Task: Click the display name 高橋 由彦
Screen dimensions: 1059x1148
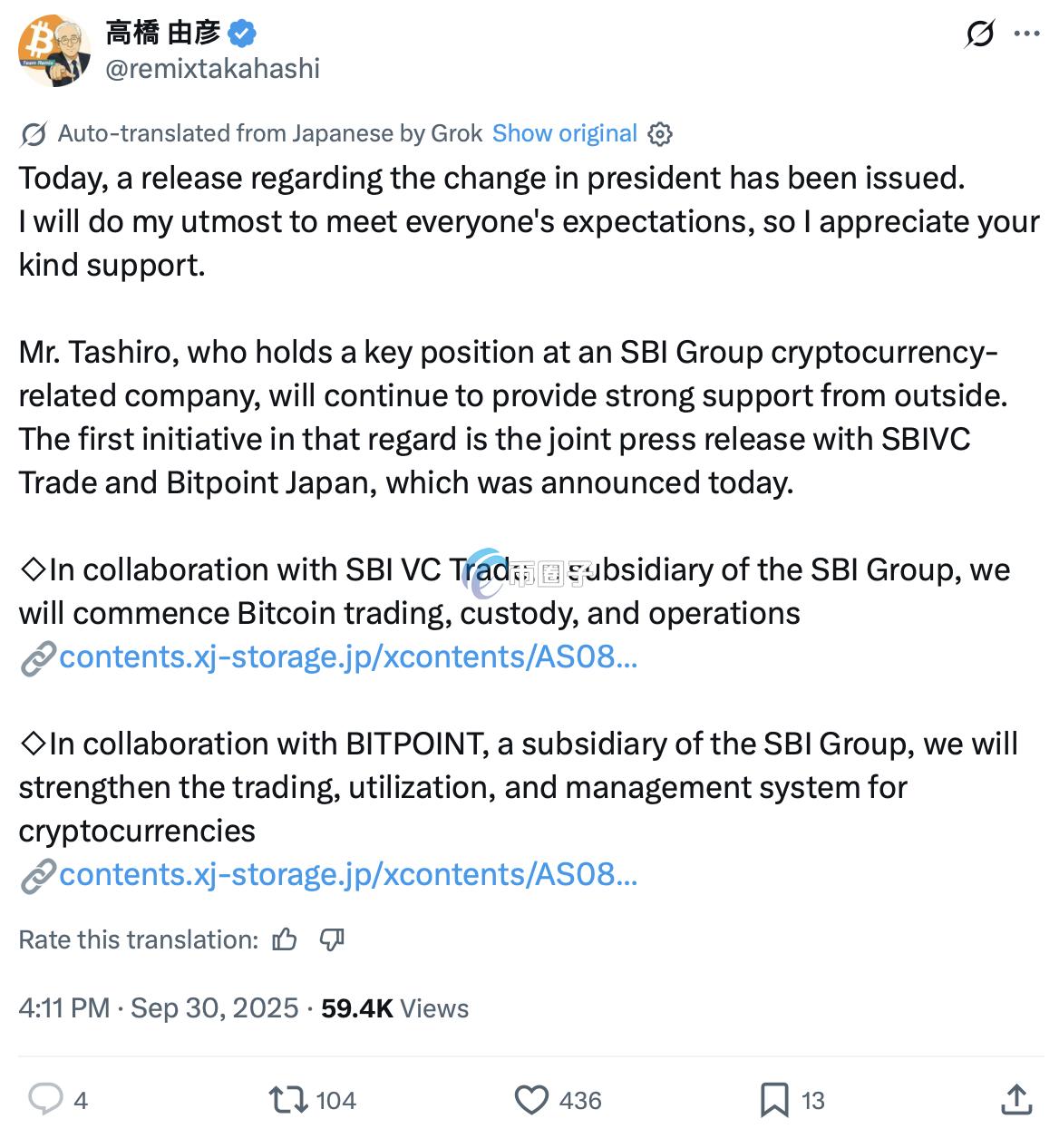Action: (163, 34)
